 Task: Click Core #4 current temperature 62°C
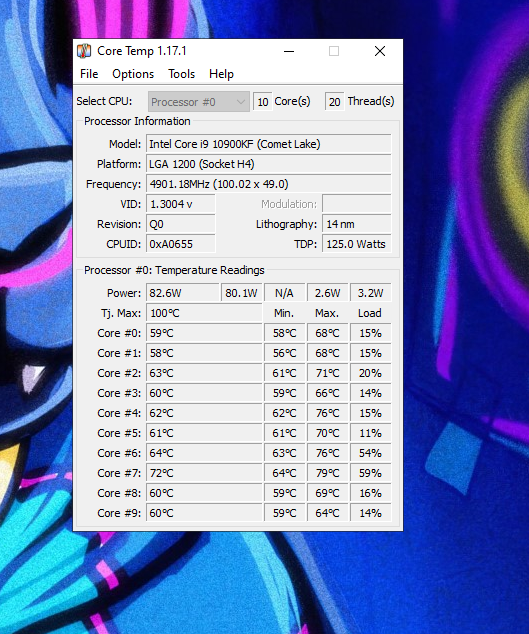pos(204,413)
